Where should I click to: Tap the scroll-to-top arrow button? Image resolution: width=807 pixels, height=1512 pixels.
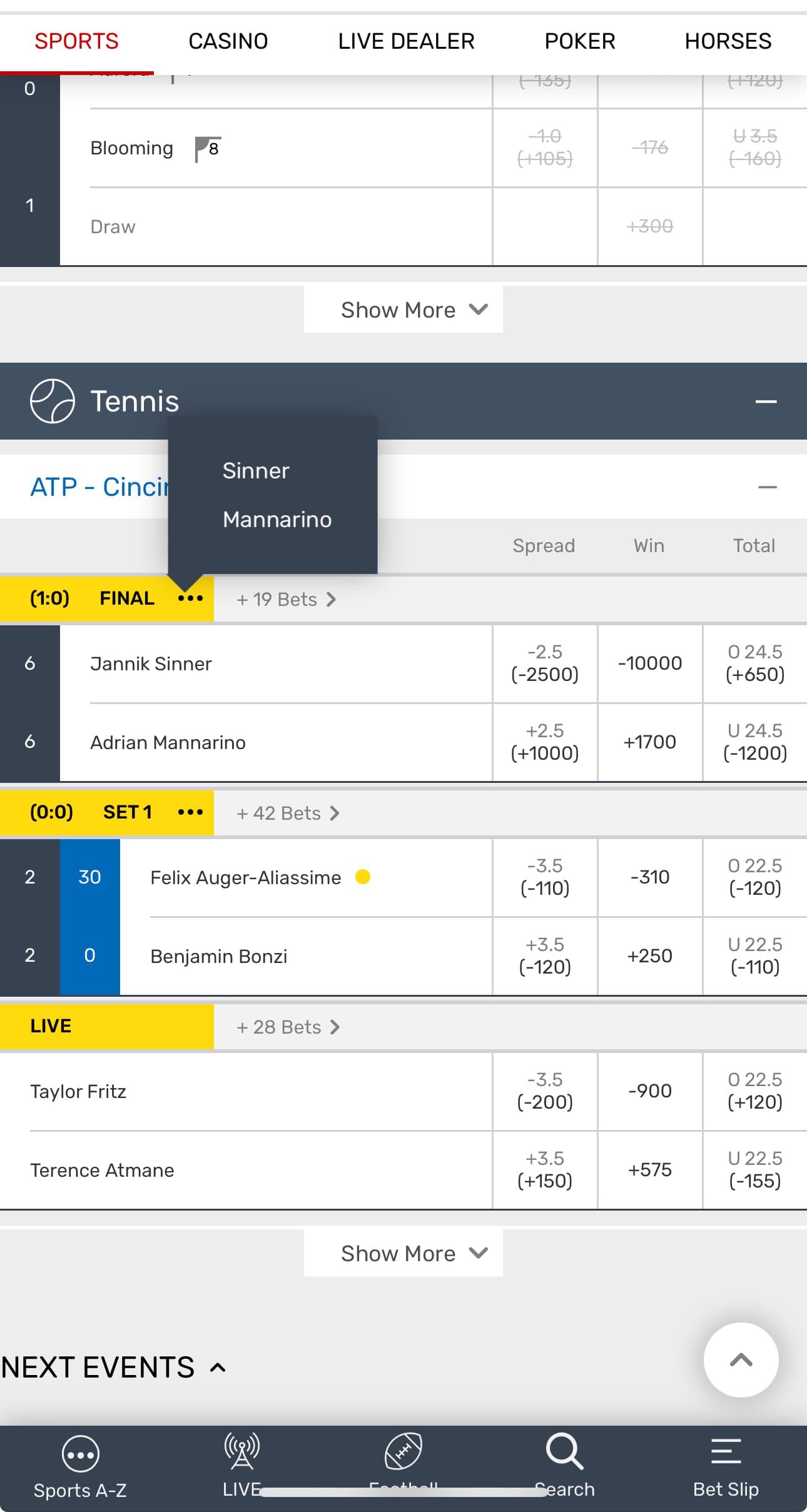[741, 1359]
